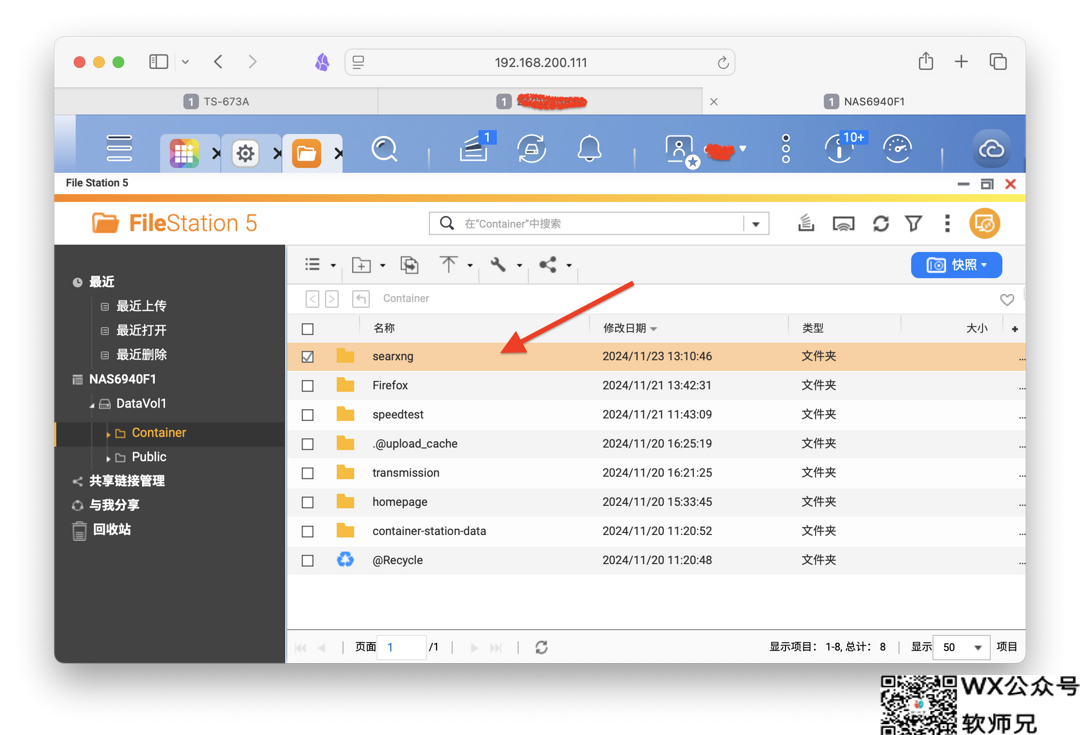1080x735 pixels.
Task: Collapse the DataVol1 tree node
Action: [92, 405]
